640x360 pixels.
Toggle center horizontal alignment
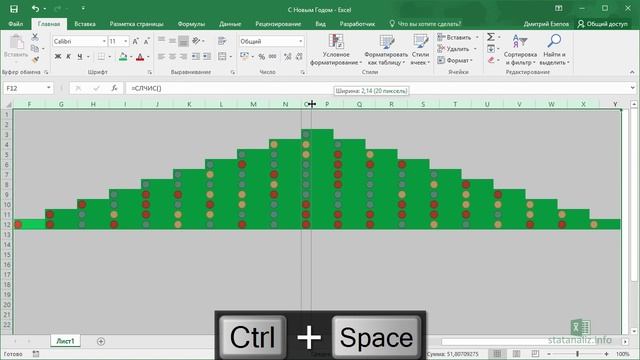click(x=173, y=56)
